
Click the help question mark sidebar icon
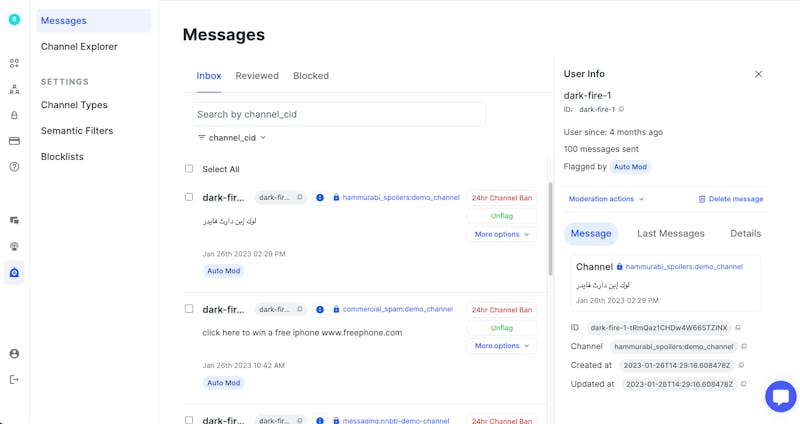(14, 167)
